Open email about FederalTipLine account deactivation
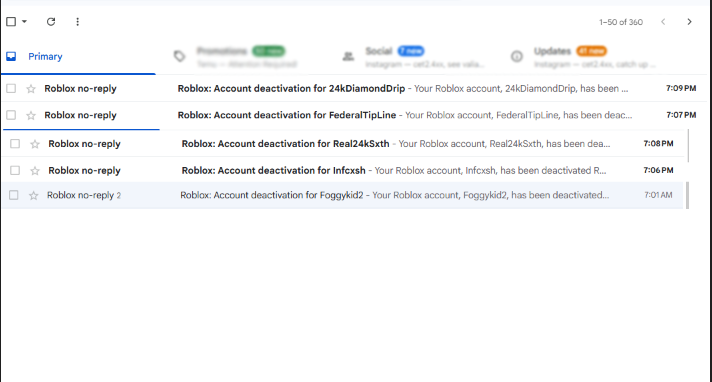The width and height of the screenshot is (712, 382). 354,115
